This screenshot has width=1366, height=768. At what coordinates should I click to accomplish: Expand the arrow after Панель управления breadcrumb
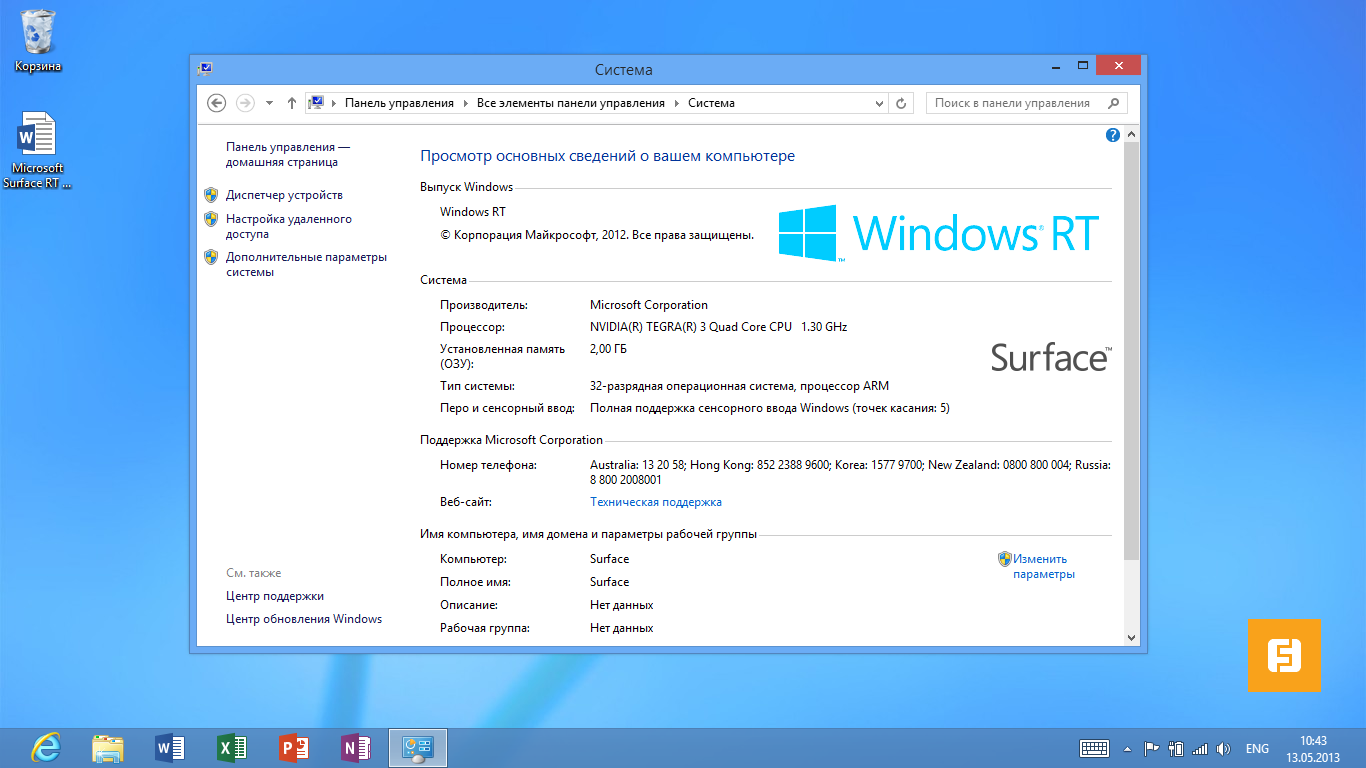coord(465,103)
